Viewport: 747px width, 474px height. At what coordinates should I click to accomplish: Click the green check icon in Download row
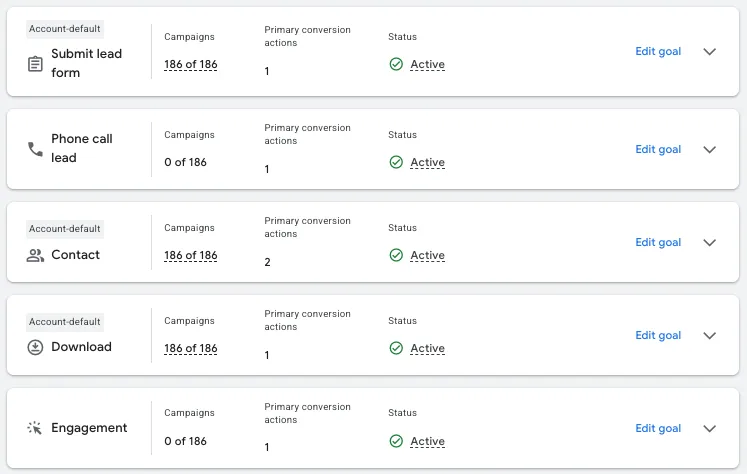coord(396,348)
